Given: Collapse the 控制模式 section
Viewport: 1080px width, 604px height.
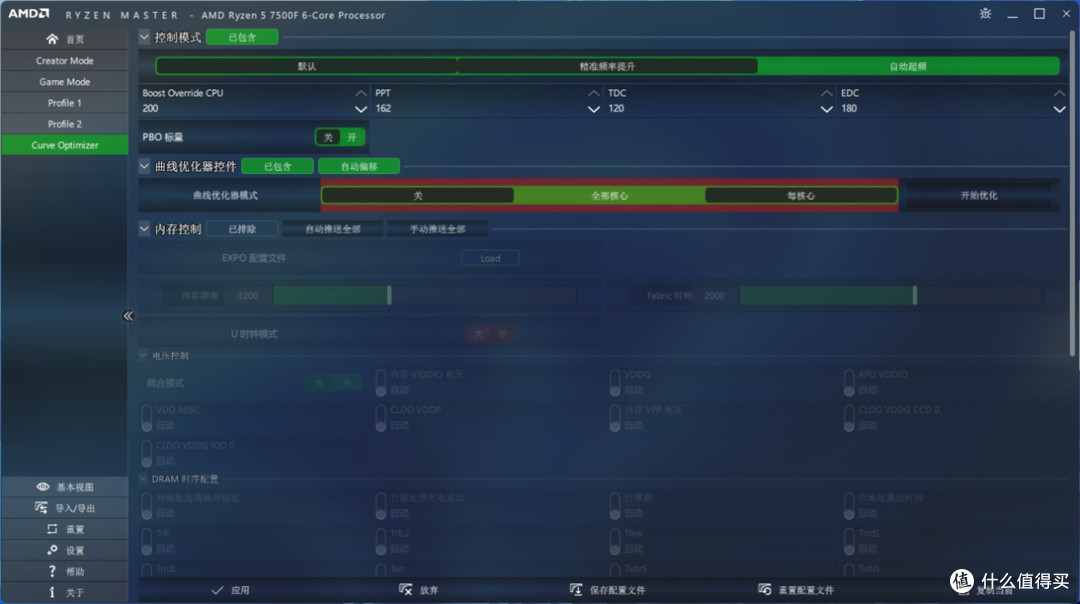Looking at the screenshot, I should click(x=144, y=37).
